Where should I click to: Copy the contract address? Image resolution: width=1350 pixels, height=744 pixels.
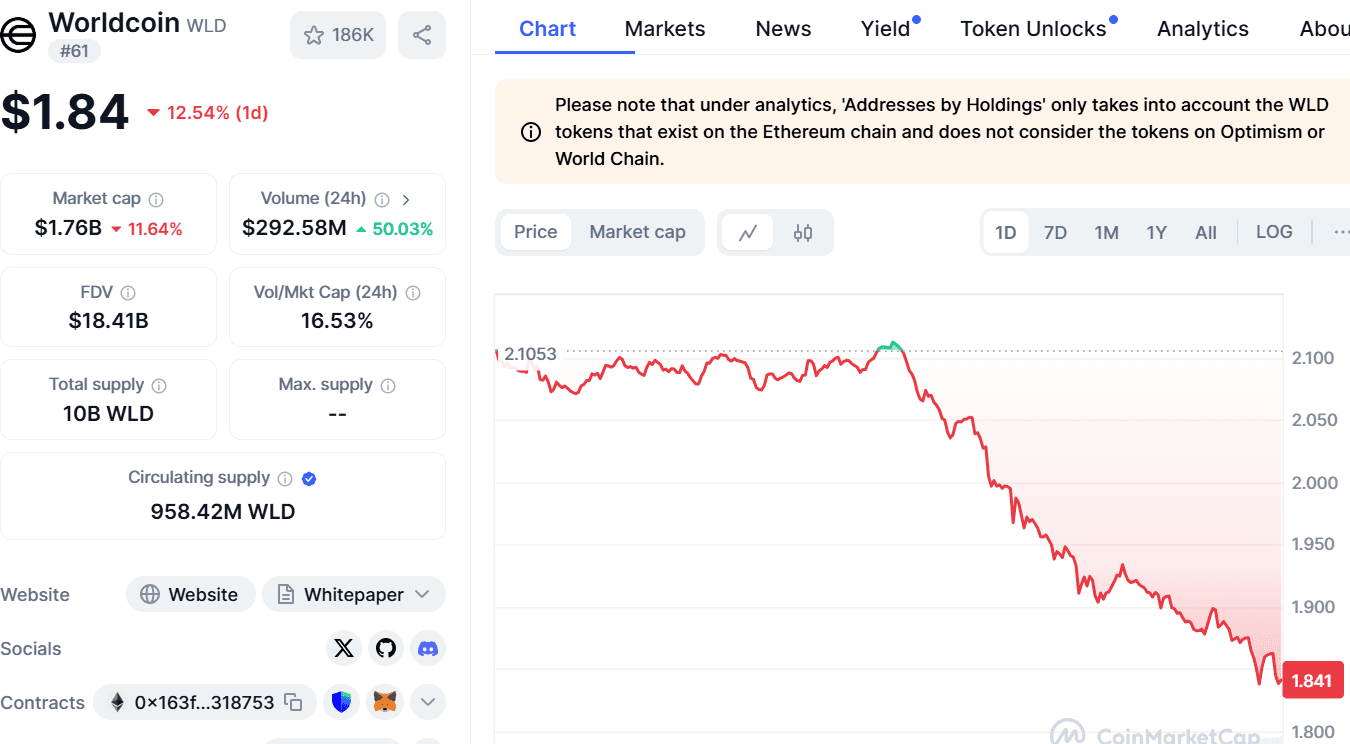point(291,702)
